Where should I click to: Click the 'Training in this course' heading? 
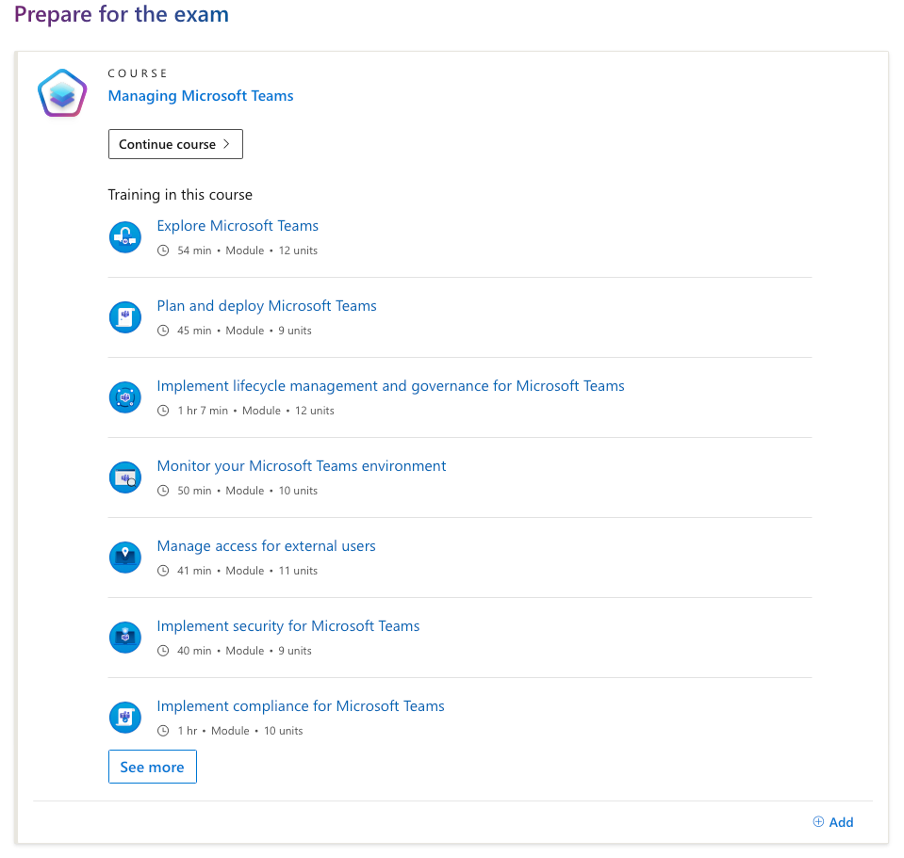coord(180,195)
